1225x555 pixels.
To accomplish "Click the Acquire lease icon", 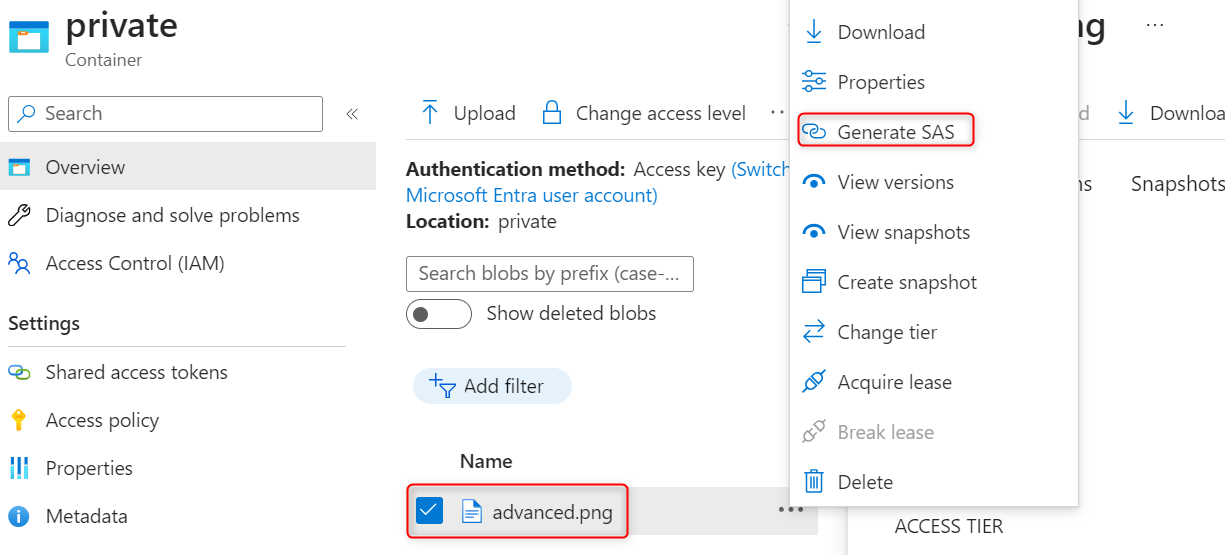I will (x=815, y=382).
